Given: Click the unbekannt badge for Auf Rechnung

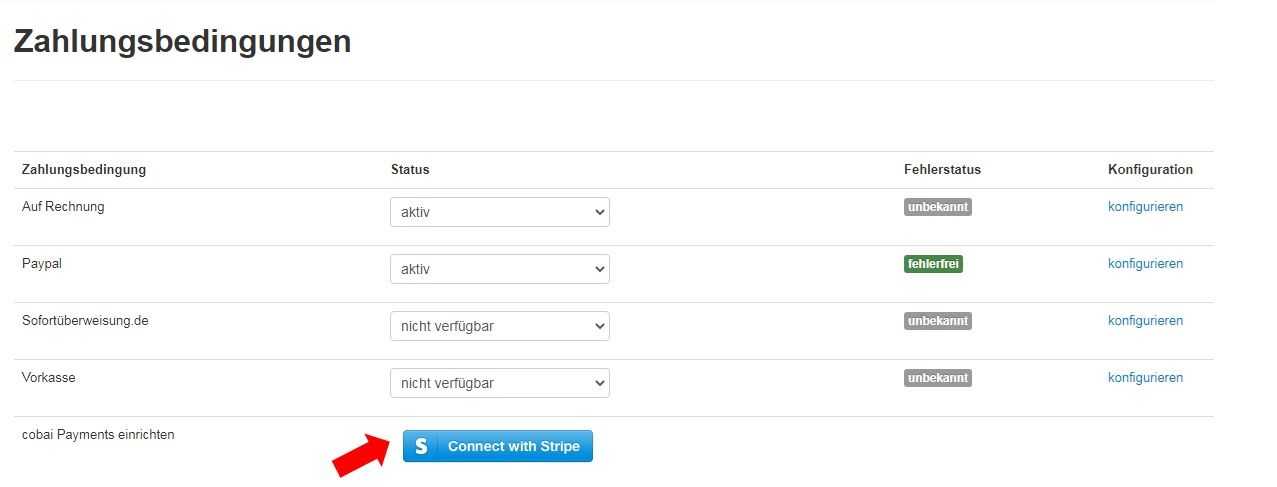Looking at the screenshot, I should 938,207.
